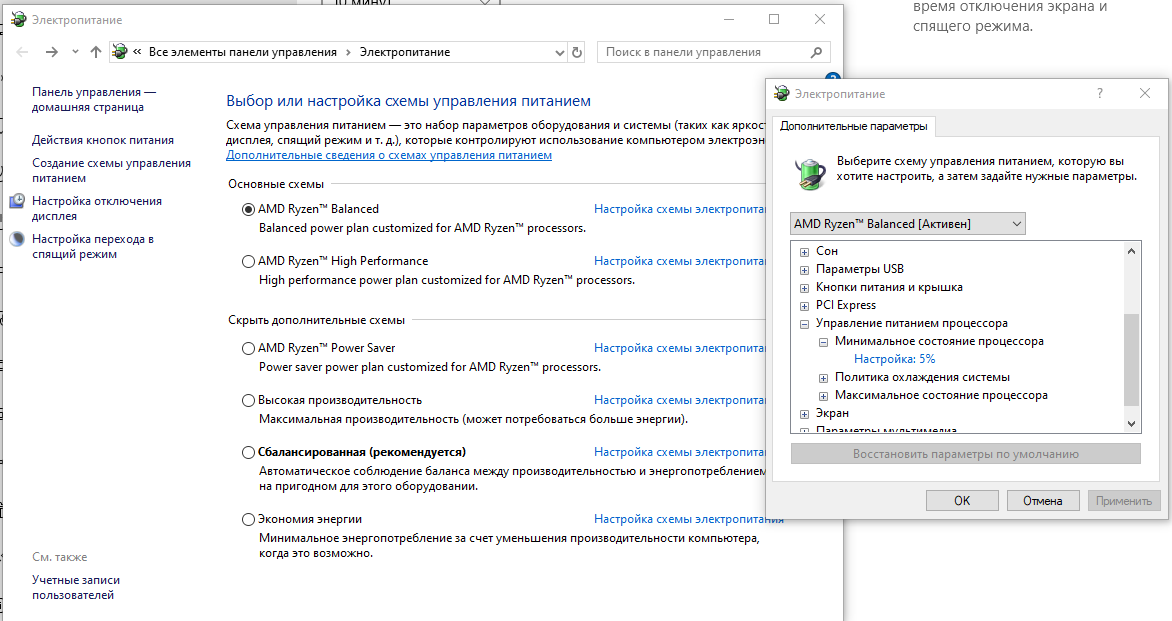Expand 'Кнопки питания и крышка' node
Screen dimensions: 1172x621
[804, 288]
